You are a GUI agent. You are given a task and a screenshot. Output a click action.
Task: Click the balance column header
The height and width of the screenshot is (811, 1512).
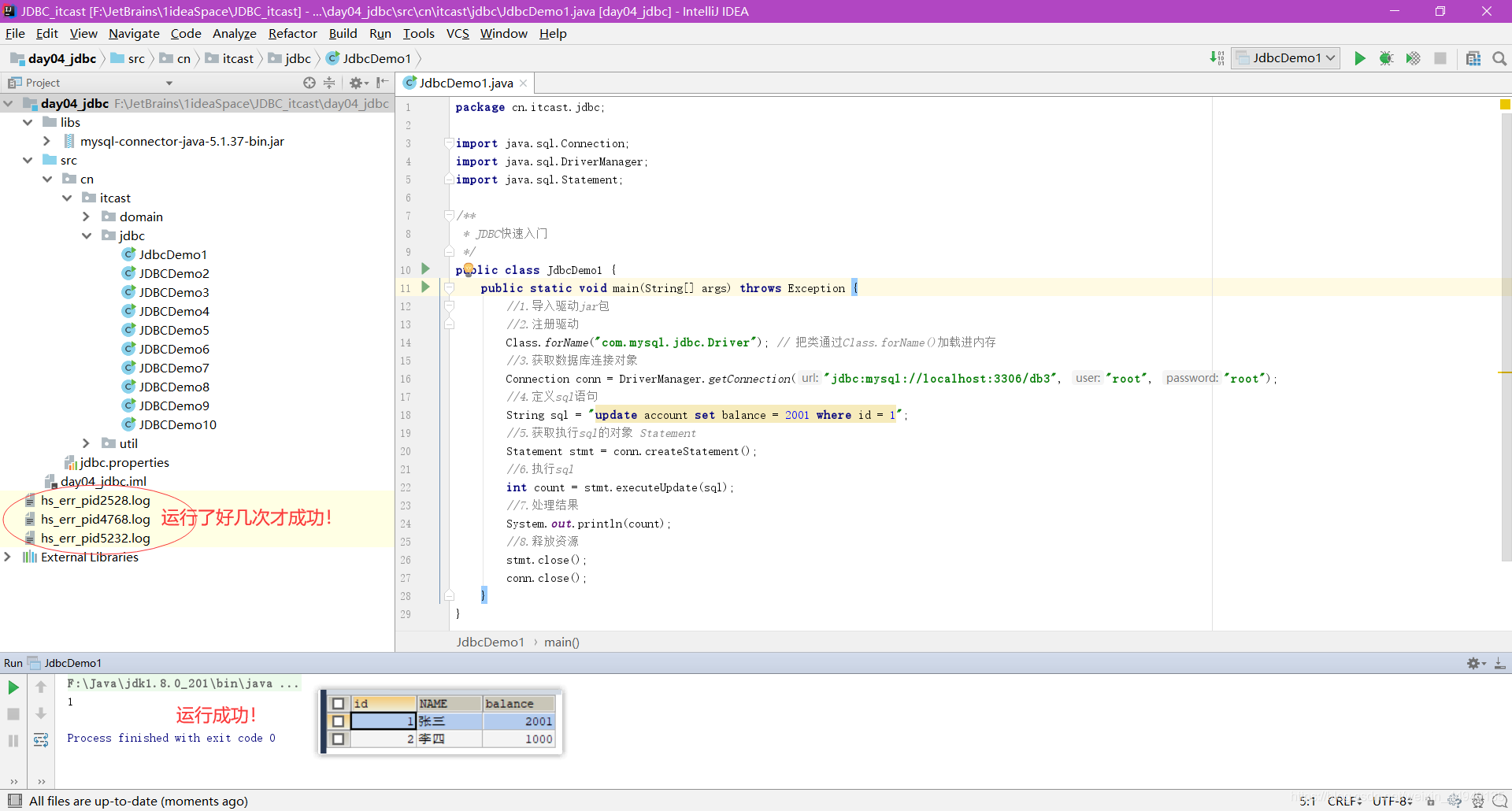coord(518,704)
